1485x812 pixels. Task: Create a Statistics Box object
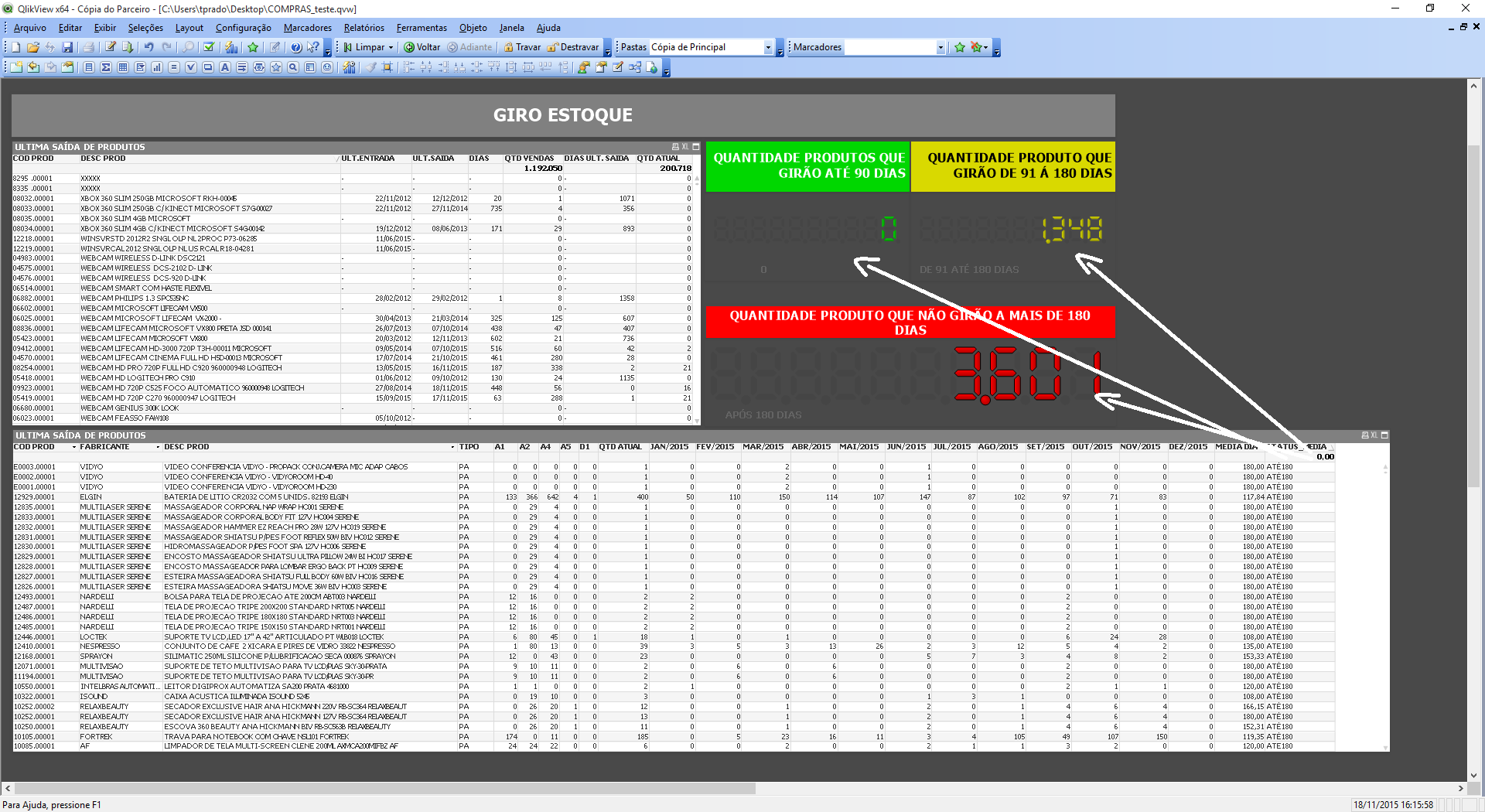pyautogui.click(x=106, y=67)
